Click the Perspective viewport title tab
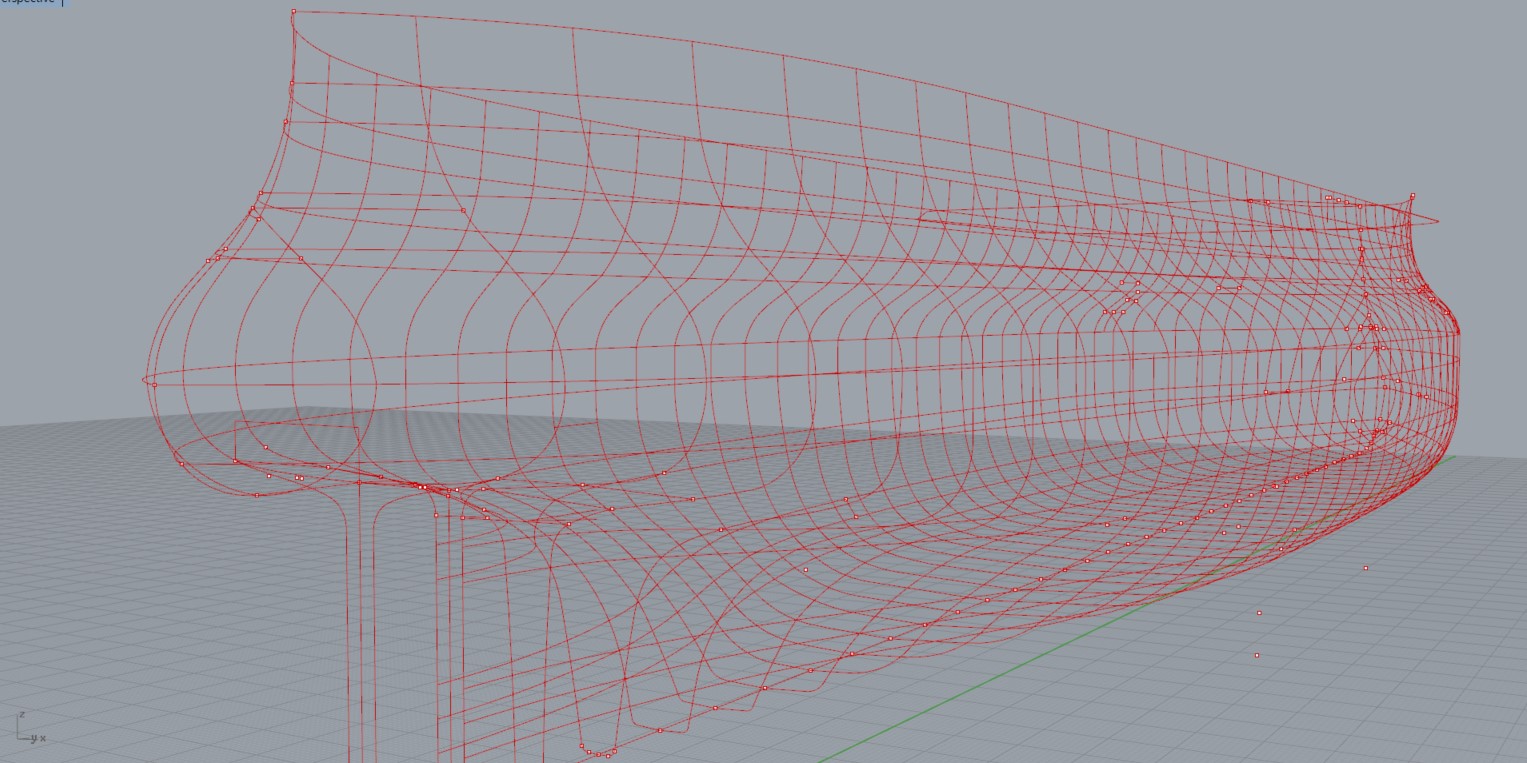 click(x=30, y=2)
